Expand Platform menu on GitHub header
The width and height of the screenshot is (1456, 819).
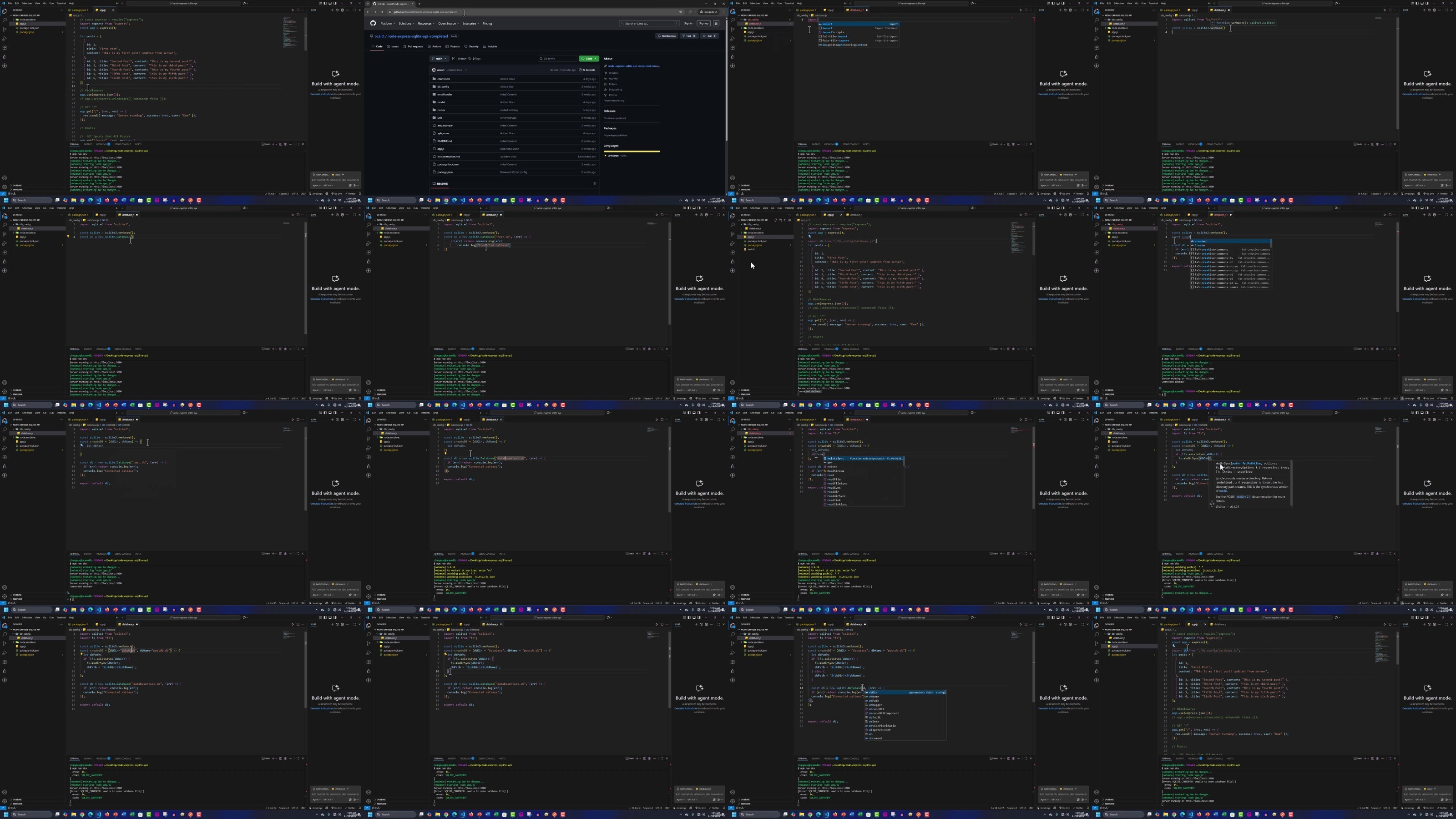click(388, 23)
